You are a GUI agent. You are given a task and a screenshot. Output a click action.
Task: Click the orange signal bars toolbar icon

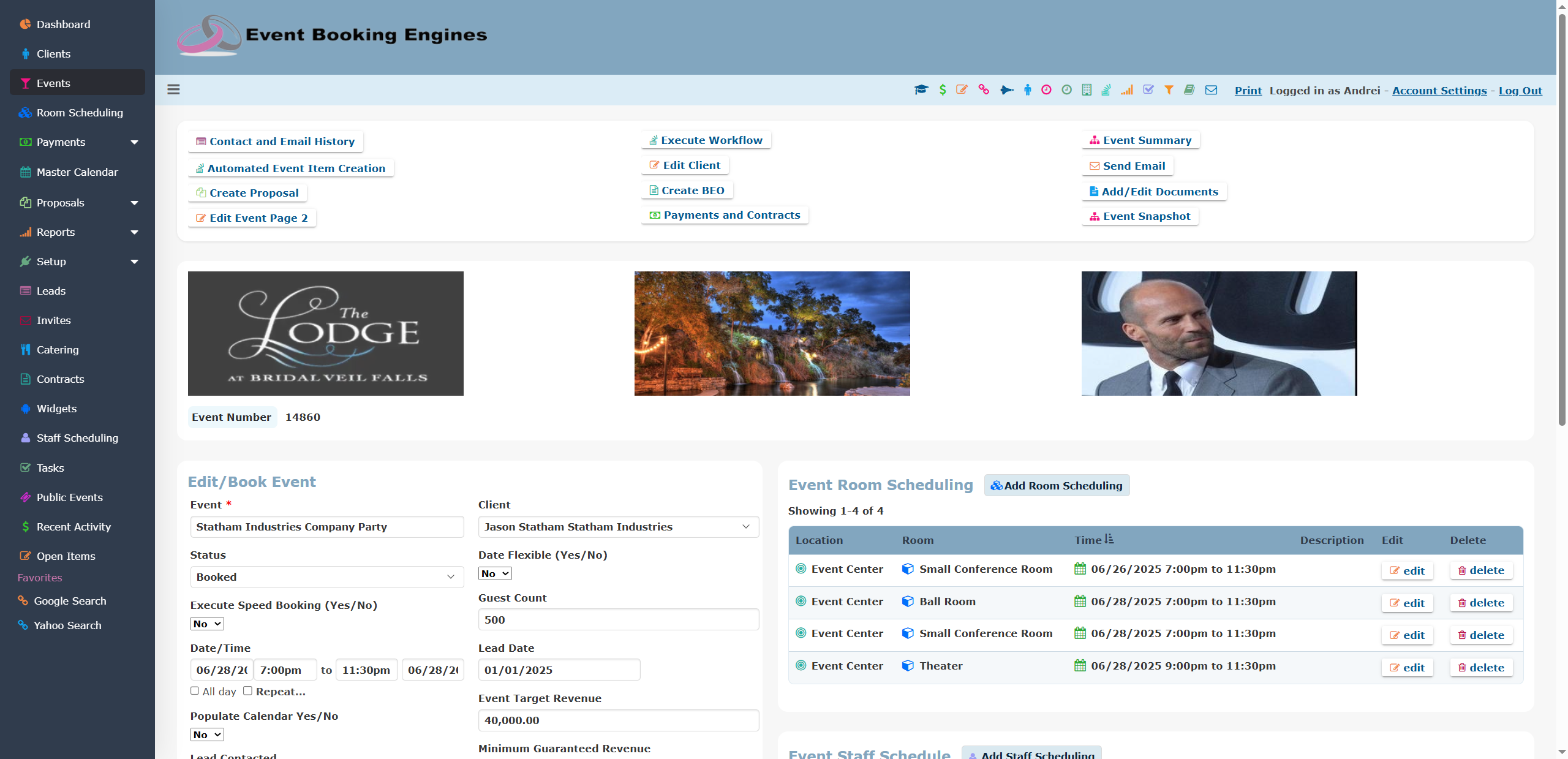tap(1127, 90)
